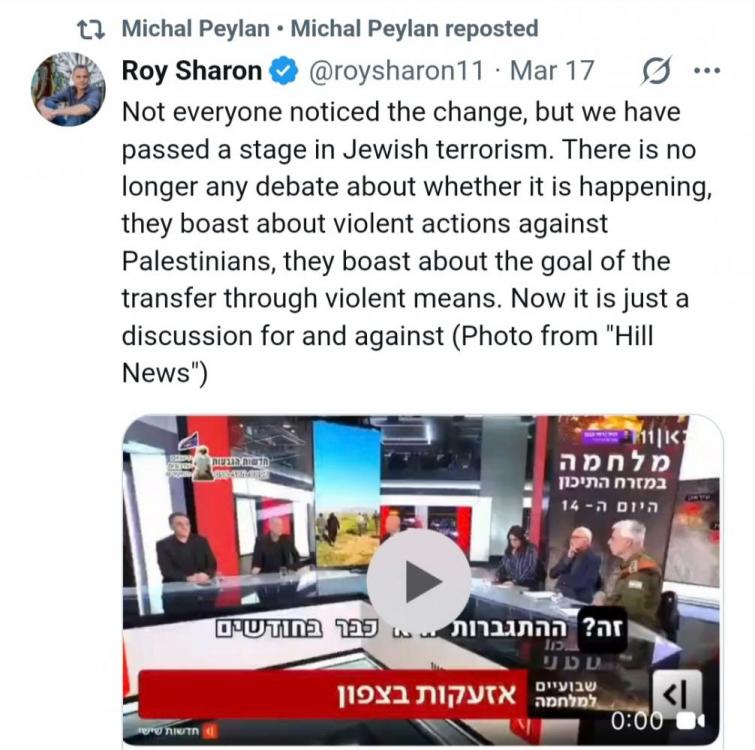
Task: Open Michal Peylan's profile from repost header
Action: point(195,28)
